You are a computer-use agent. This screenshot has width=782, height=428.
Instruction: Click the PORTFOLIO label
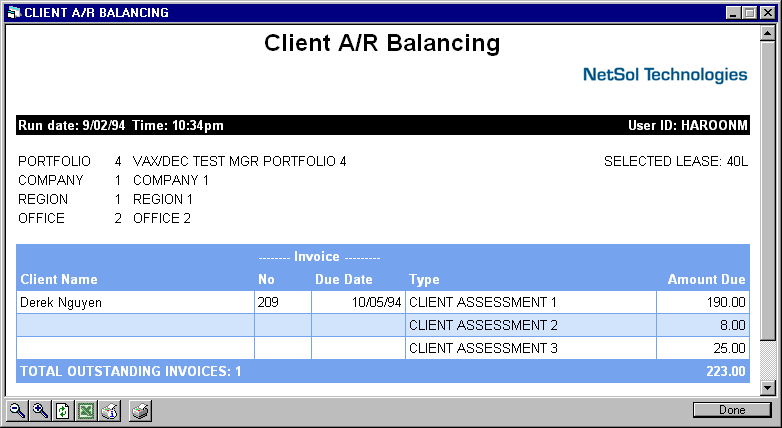click(54, 161)
